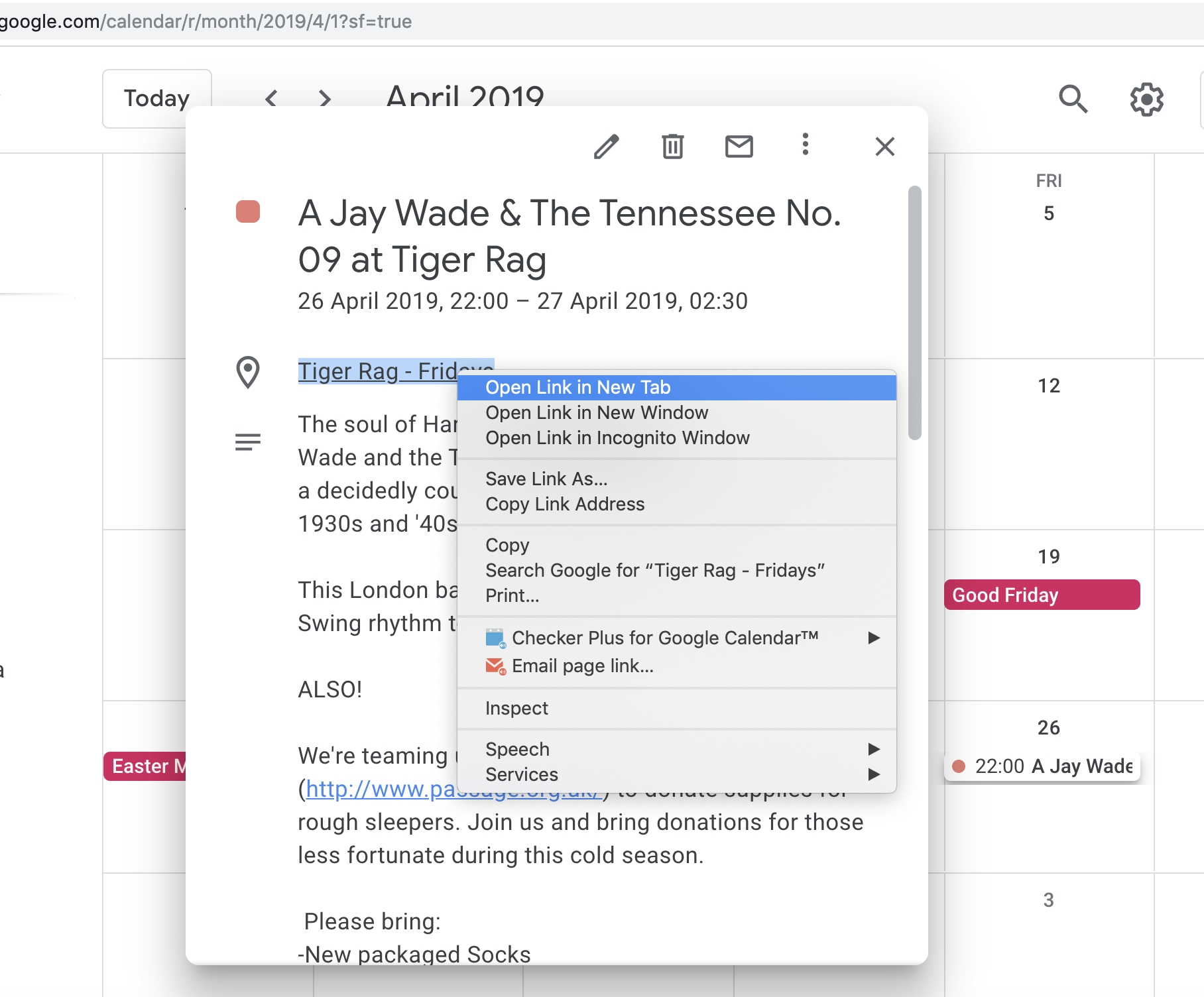Search Google for "Tiger Rag - Fridays"
The height and width of the screenshot is (997, 1204).
[x=677, y=570]
